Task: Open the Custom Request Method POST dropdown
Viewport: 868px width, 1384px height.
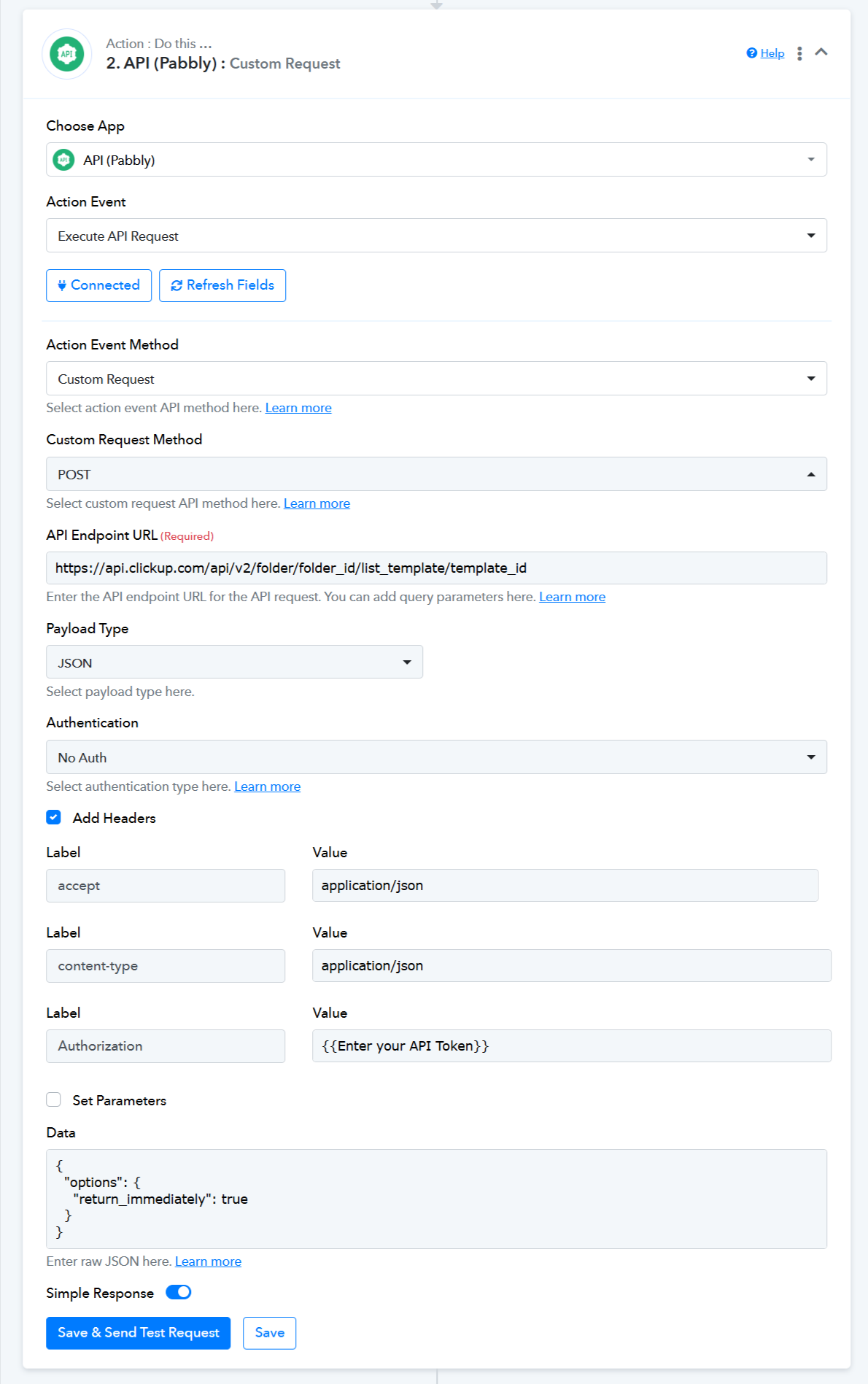Action: pyautogui.click(x=436, y=474)
